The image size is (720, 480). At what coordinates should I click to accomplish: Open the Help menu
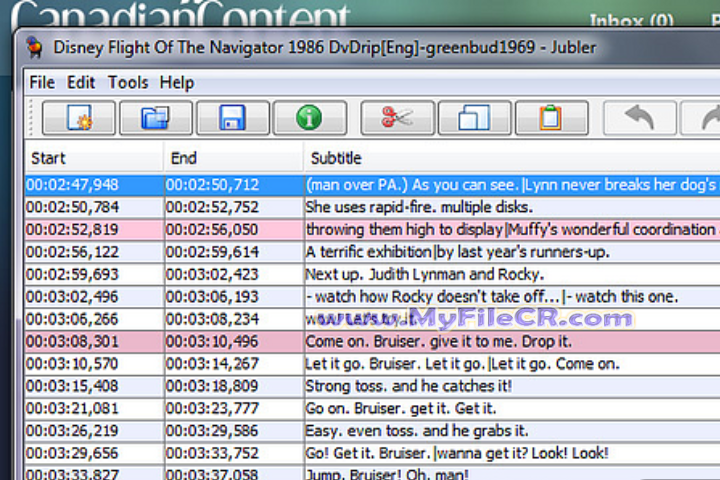[177, 83]
